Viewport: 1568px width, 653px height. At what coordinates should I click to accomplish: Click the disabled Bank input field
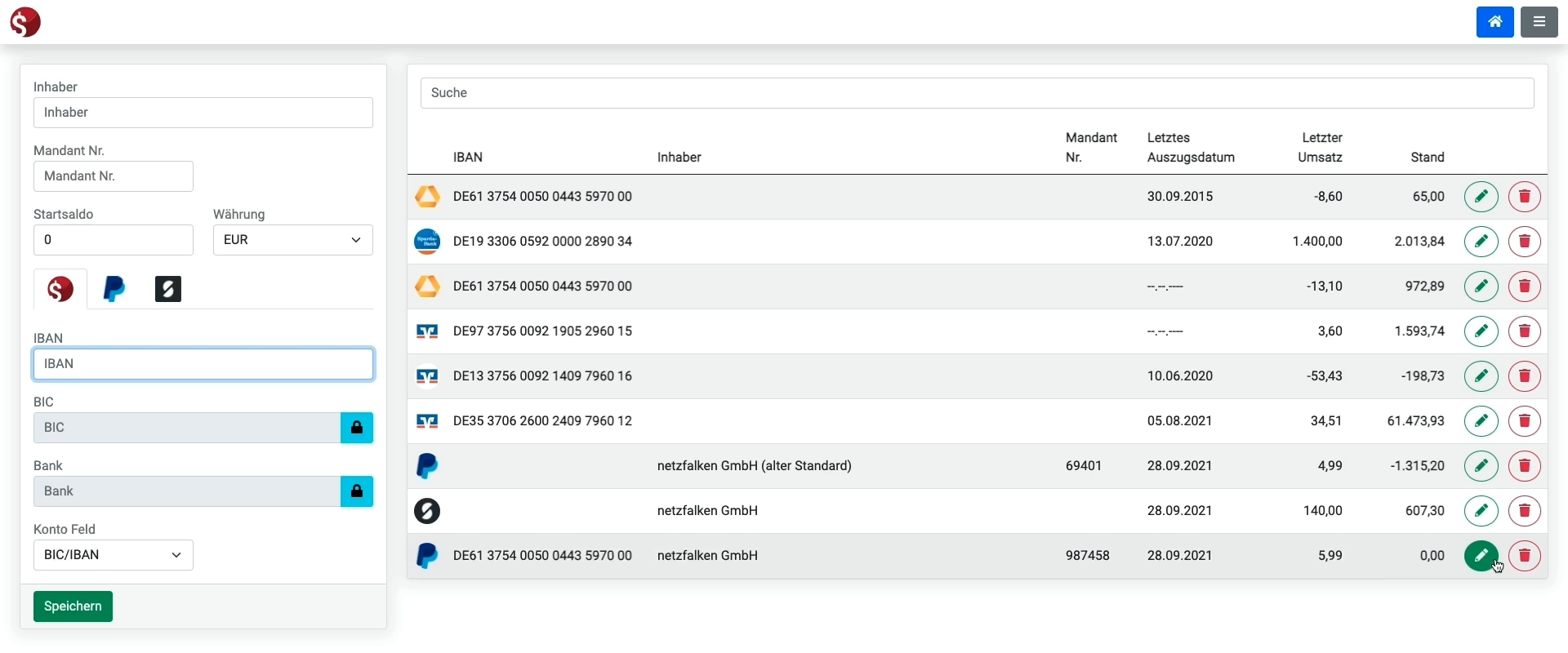point(187,491)
